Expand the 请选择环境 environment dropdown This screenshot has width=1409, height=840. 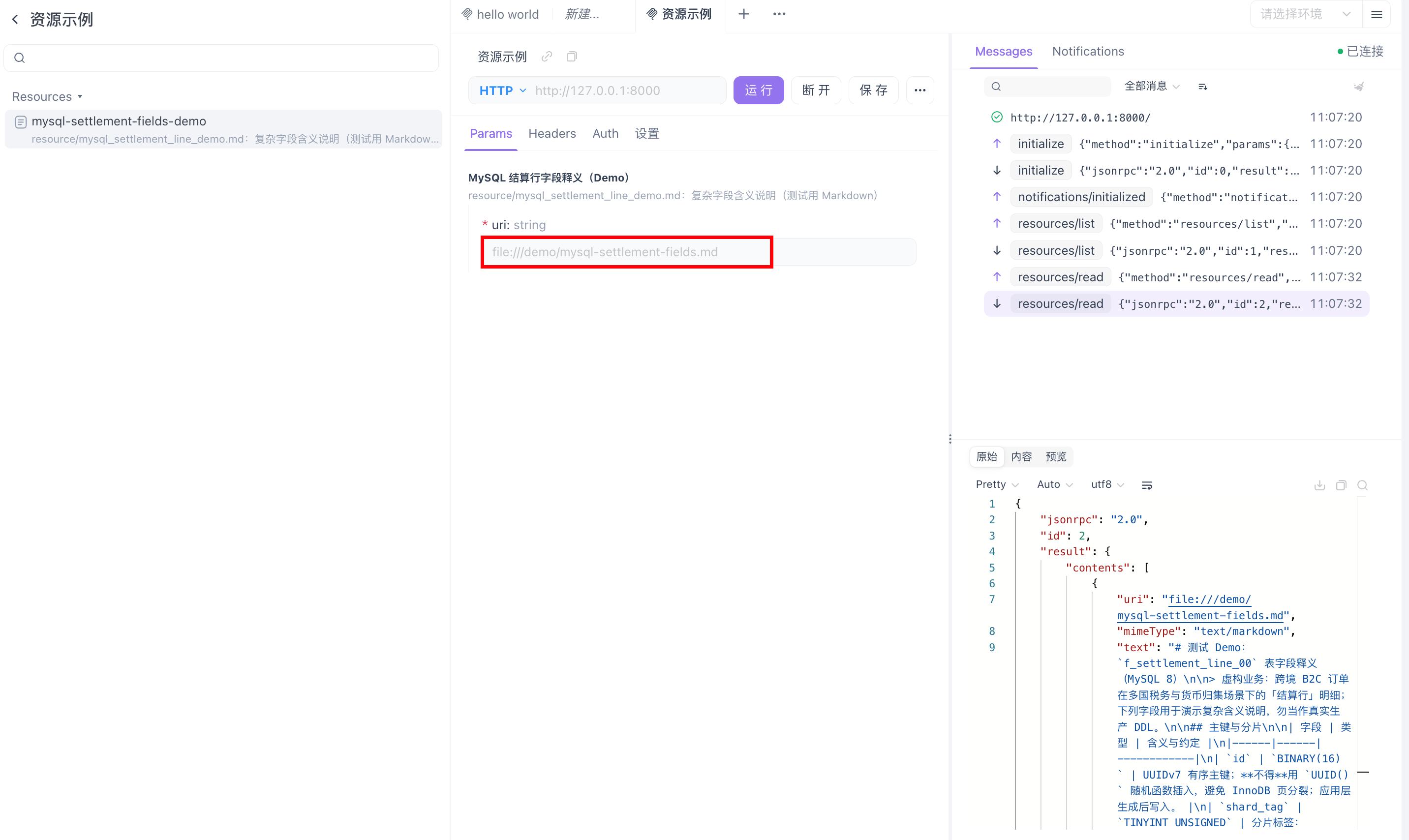click(1306, 14)
